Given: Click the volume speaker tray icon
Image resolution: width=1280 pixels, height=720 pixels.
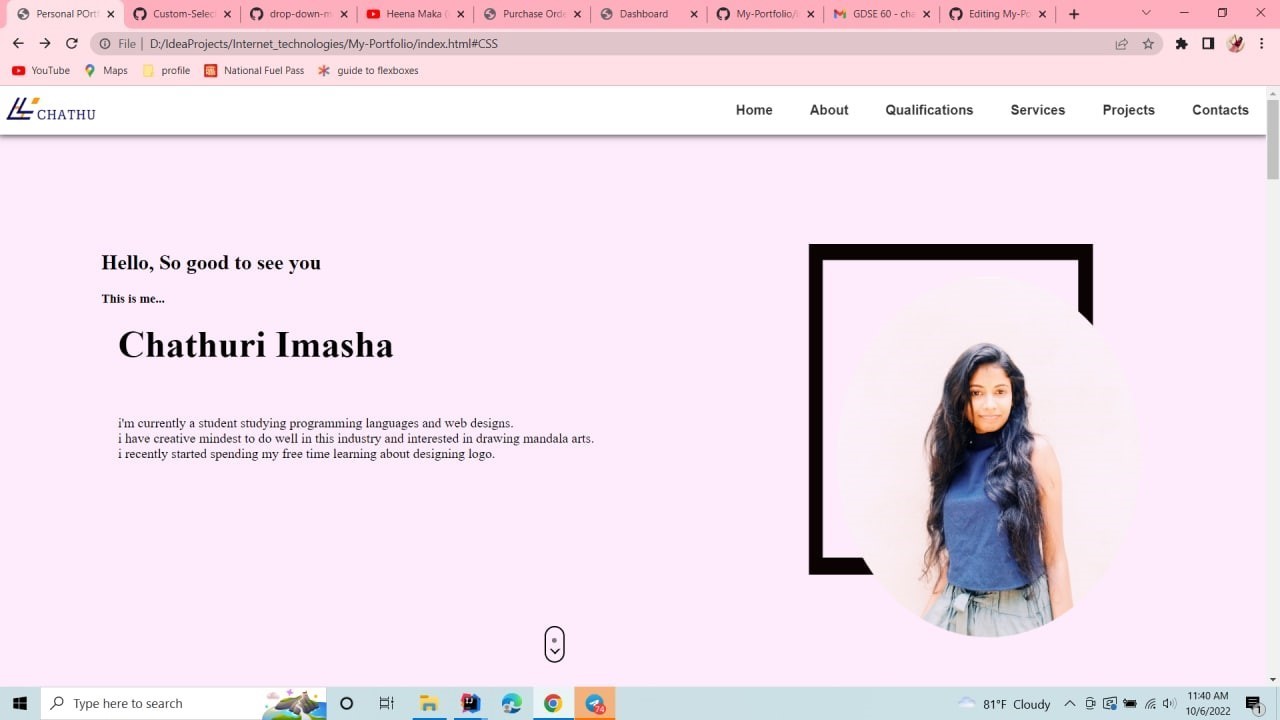Looking at the screenshot, I should click(1169, 704).
